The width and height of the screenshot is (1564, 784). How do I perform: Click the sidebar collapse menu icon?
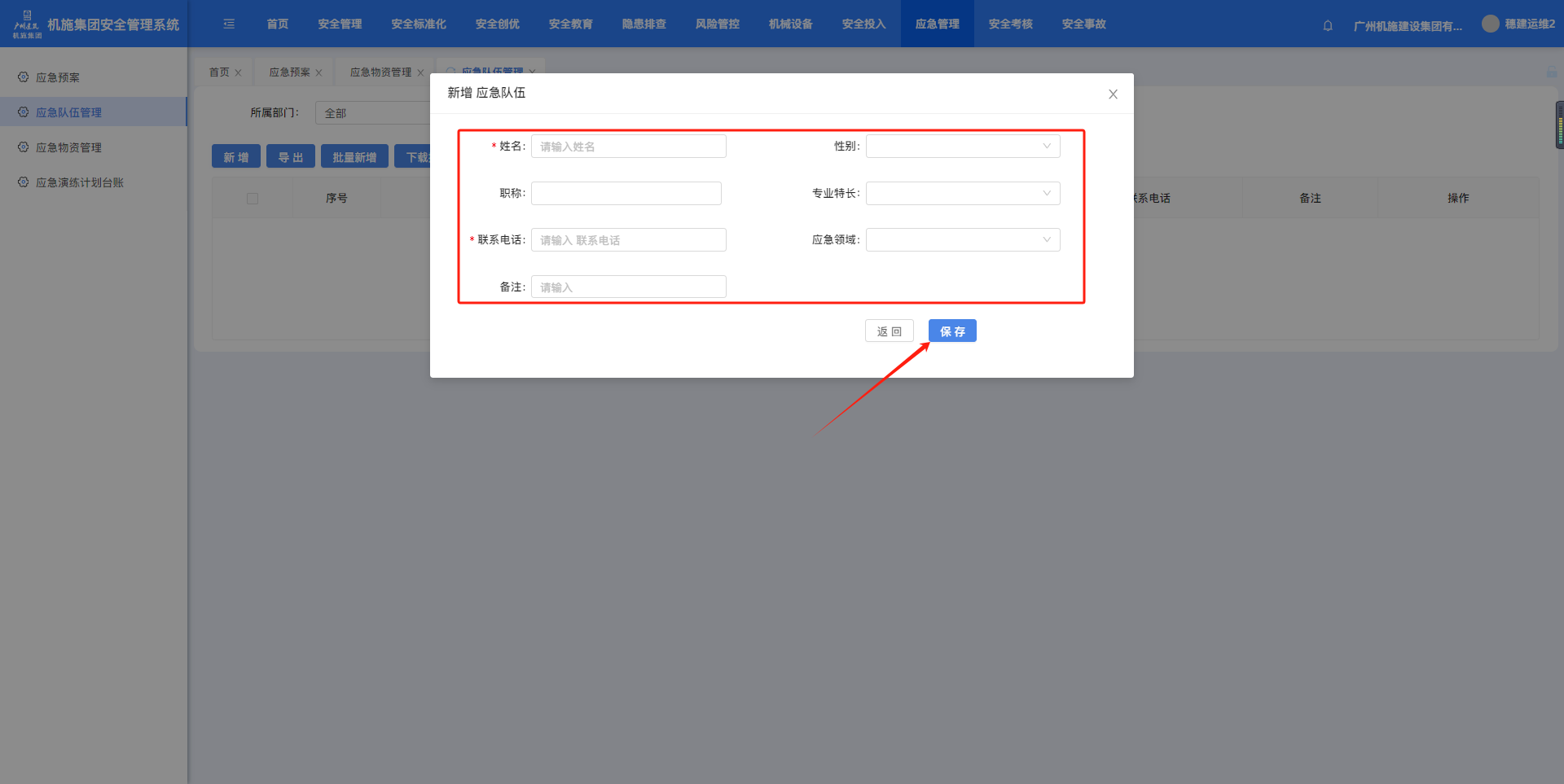(x=229, y=24)
